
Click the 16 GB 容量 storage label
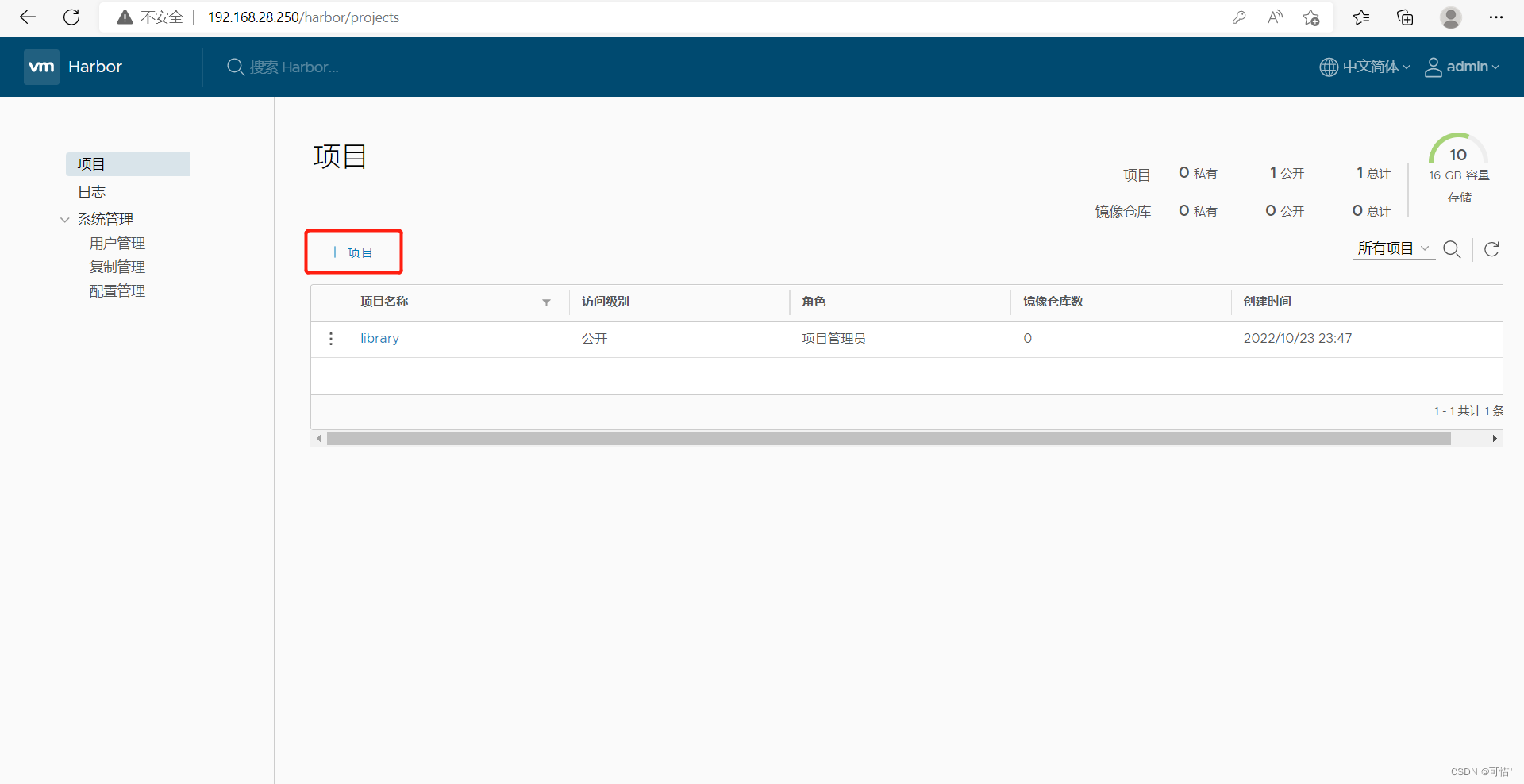point(1459,175)
